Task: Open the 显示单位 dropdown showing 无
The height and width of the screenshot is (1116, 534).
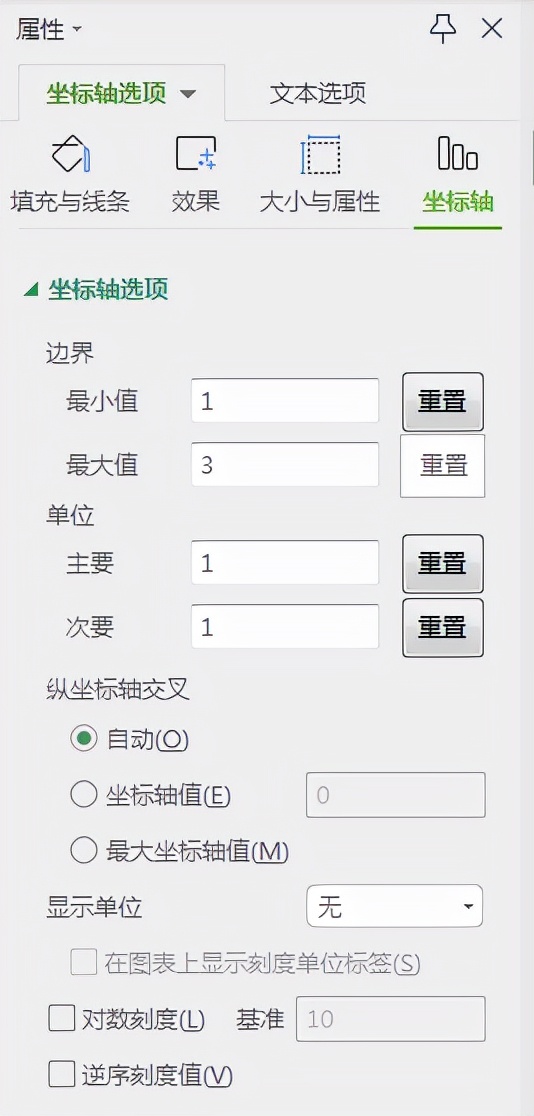Action: [394, 906]
